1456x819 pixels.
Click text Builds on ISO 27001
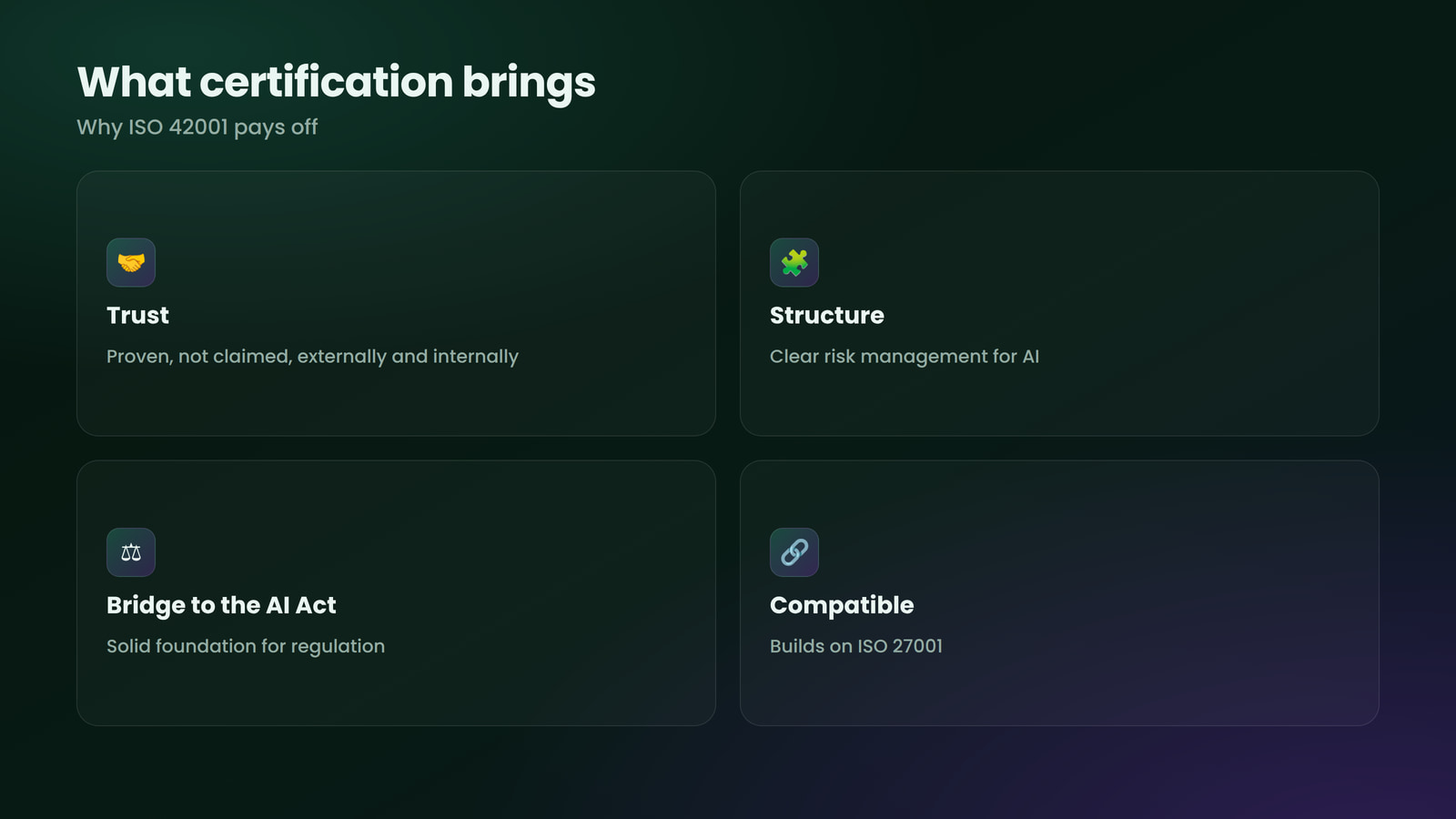click(856, 646)
